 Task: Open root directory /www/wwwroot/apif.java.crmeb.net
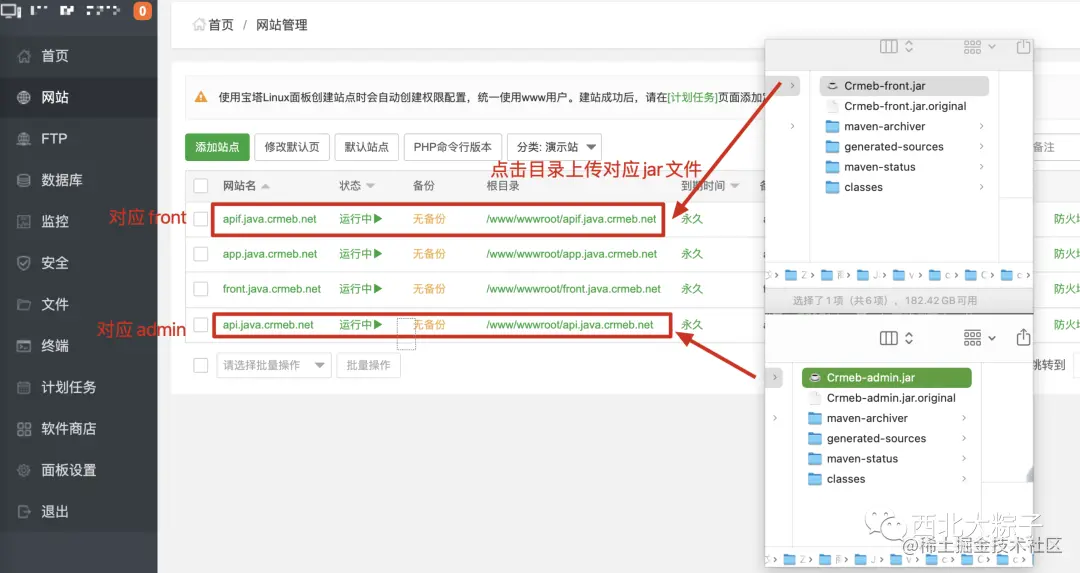pos(571,219)
